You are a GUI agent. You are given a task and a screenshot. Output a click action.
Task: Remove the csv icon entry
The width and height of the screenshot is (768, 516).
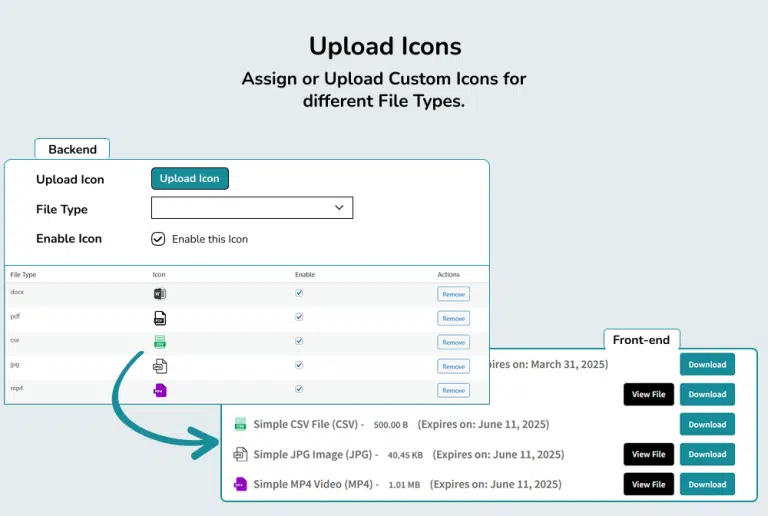coord(453,342)
